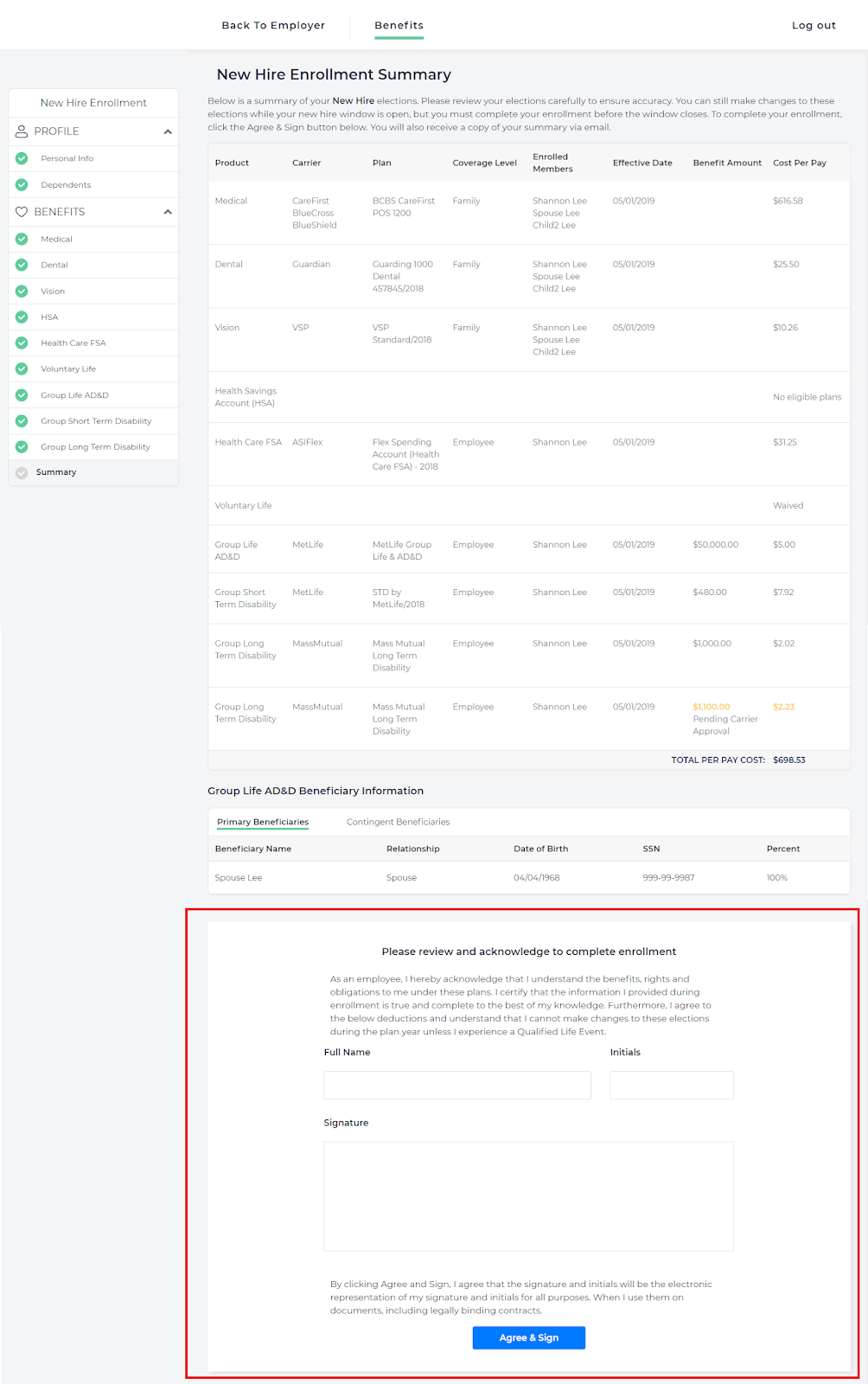Select the Primary Beneficiaries tab
Image resolution: width=868 pixels, height=1384 pixels.
click(x=263, y=822)
